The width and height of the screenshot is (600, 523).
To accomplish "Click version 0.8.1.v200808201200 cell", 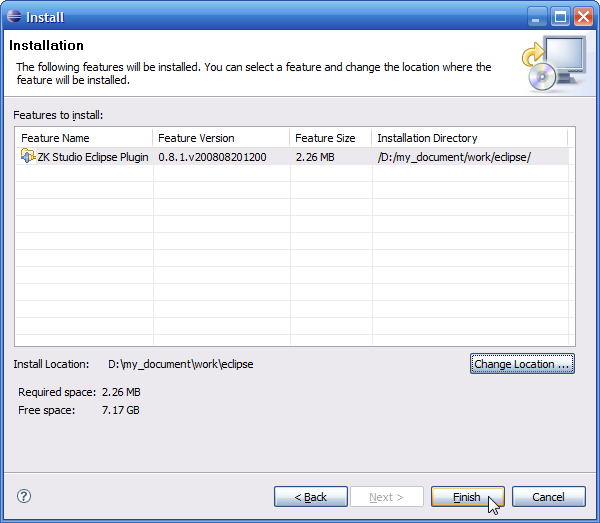I will 212,157.
